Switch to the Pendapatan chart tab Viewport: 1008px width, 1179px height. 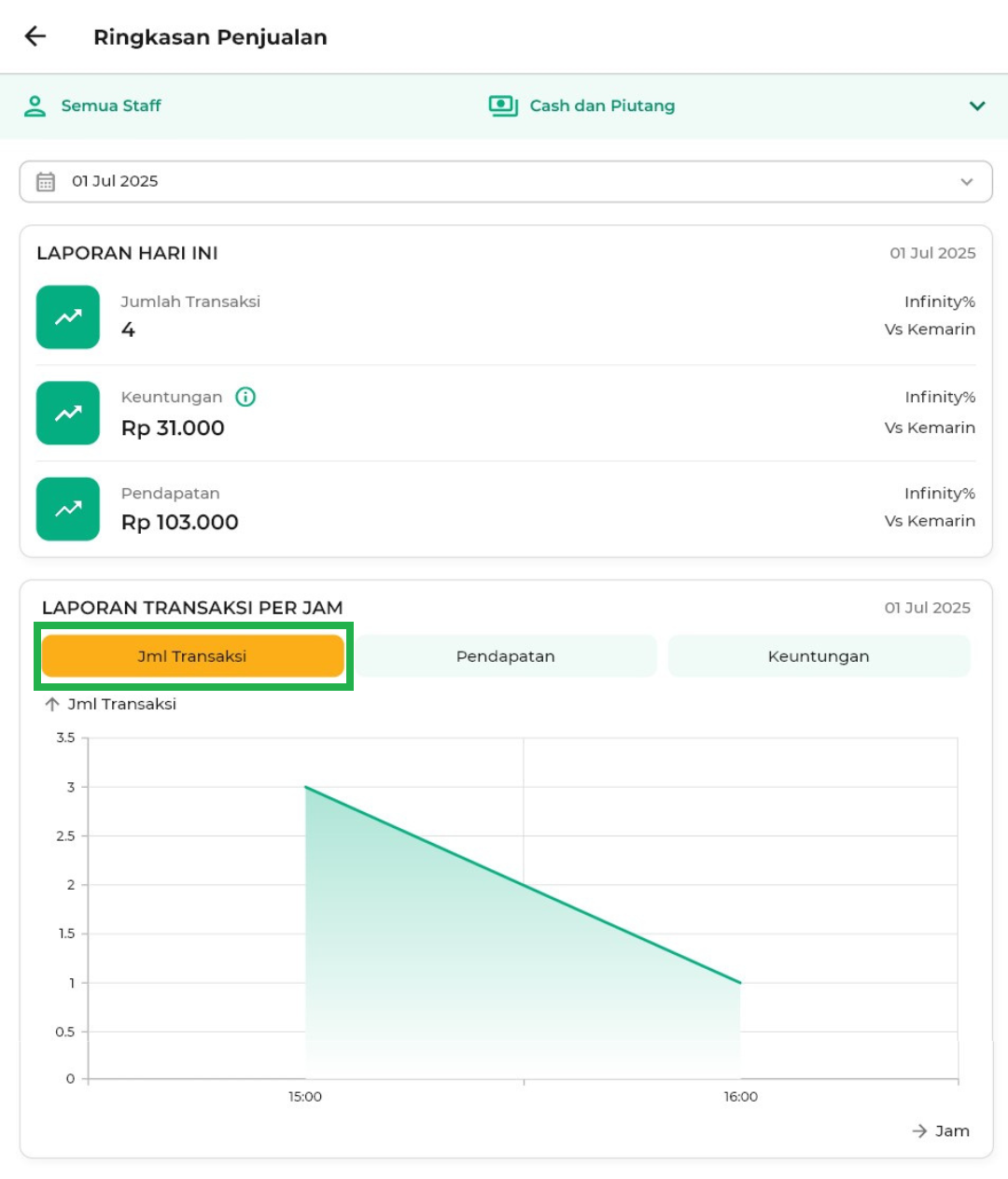click(505, 656)
